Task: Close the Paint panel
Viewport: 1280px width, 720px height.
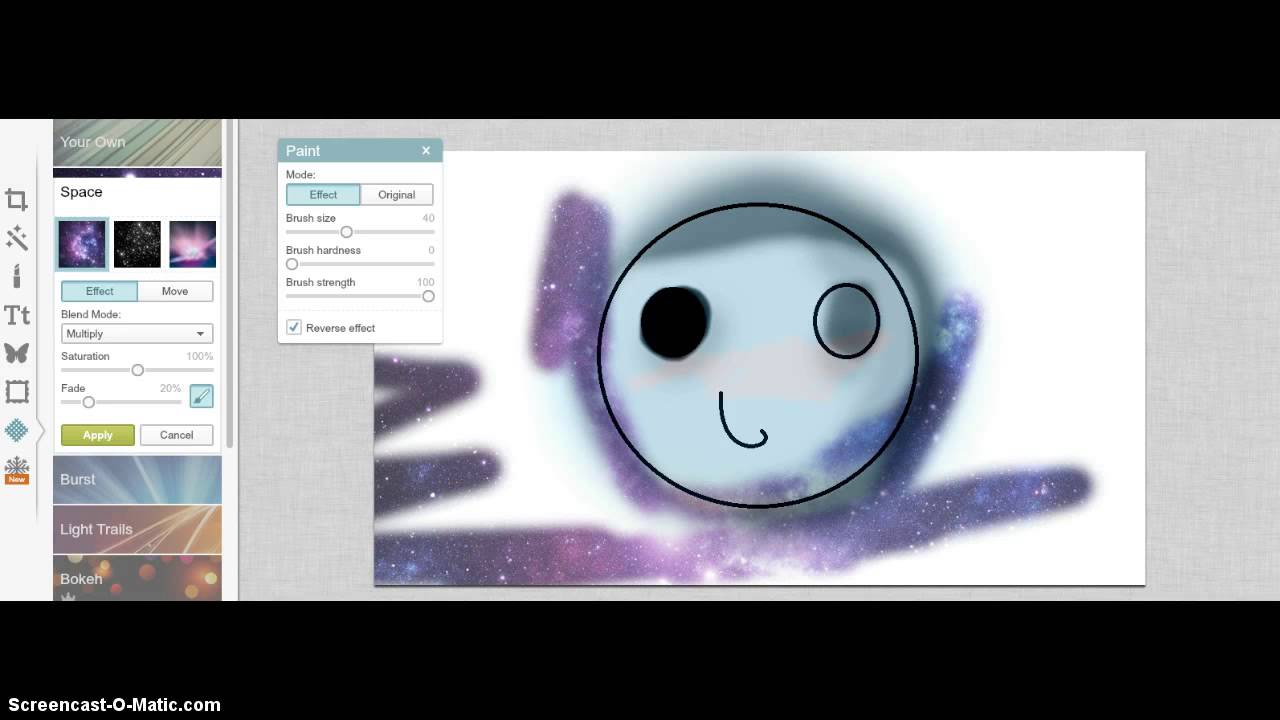Action: point(426,150)
